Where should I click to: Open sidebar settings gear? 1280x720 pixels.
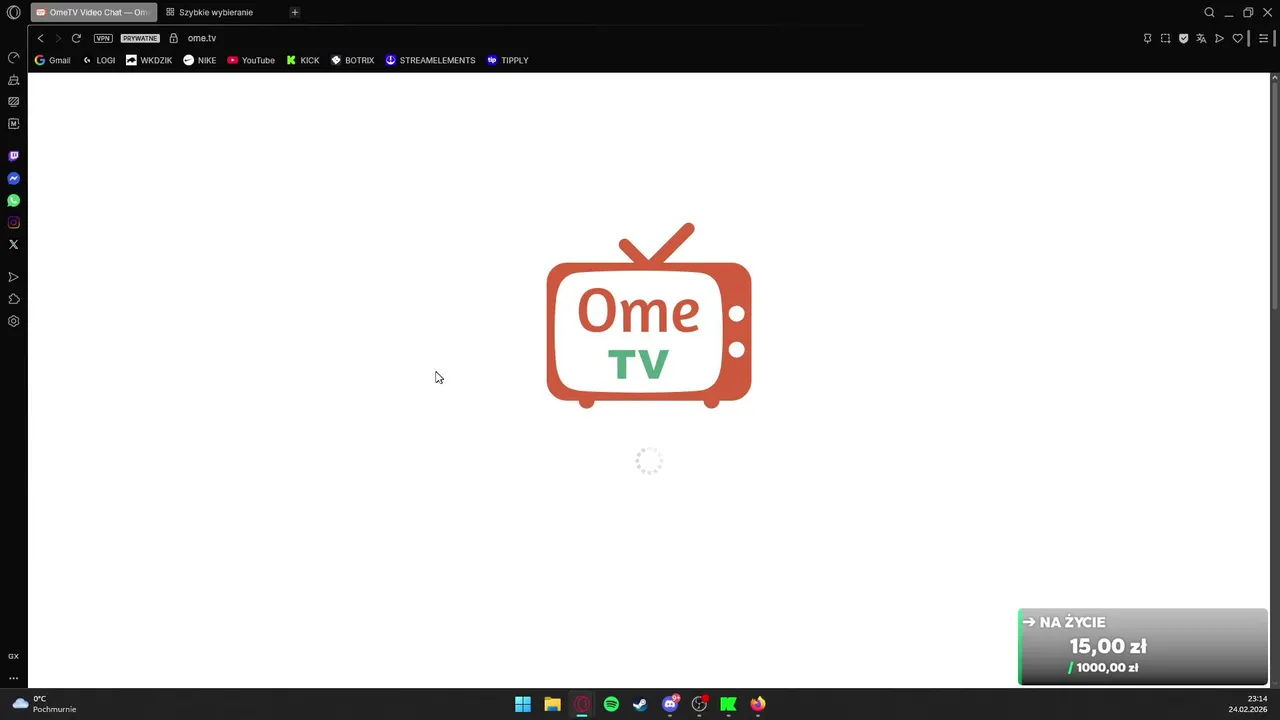(x=14, y=321)
